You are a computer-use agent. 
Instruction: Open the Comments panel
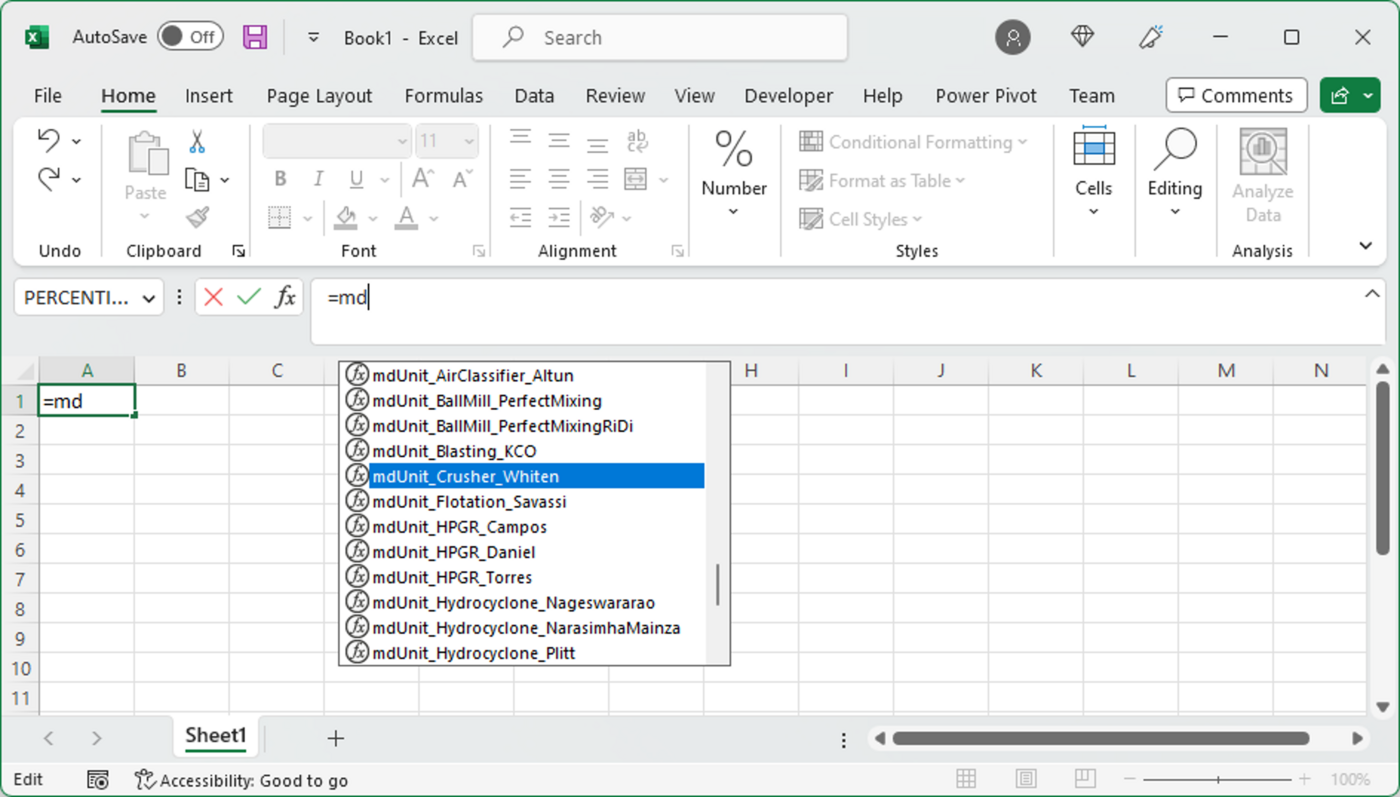point(1236,95)
